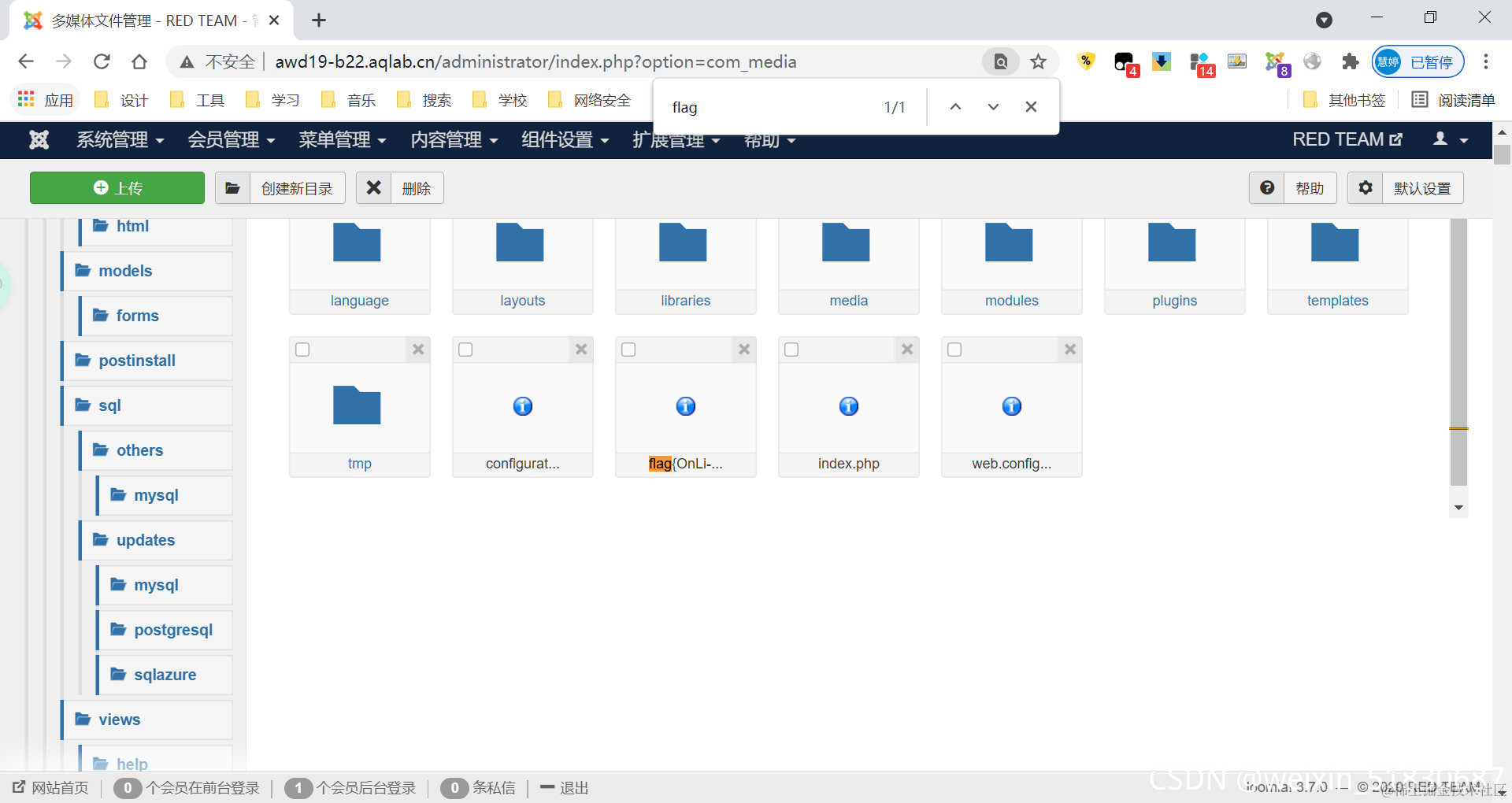Click the 帮助 help button
Image resolution: width=1512 pixels, height=803 pixels.
click(1293, 188)
